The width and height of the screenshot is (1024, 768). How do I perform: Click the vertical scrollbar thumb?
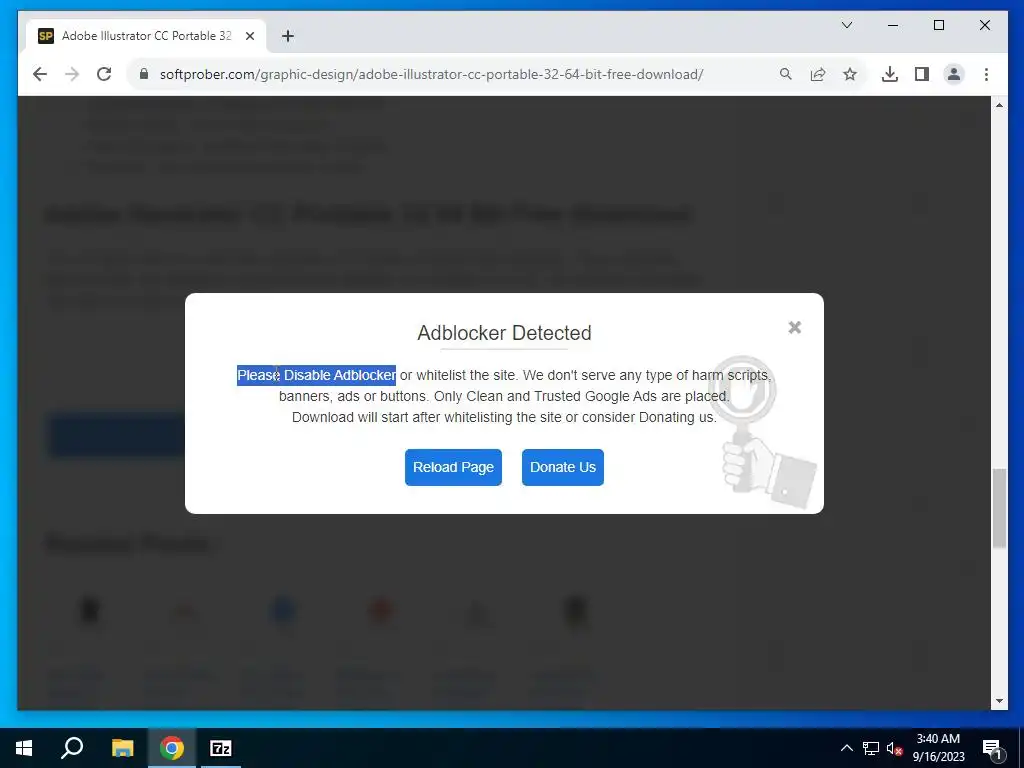point(999,509)
